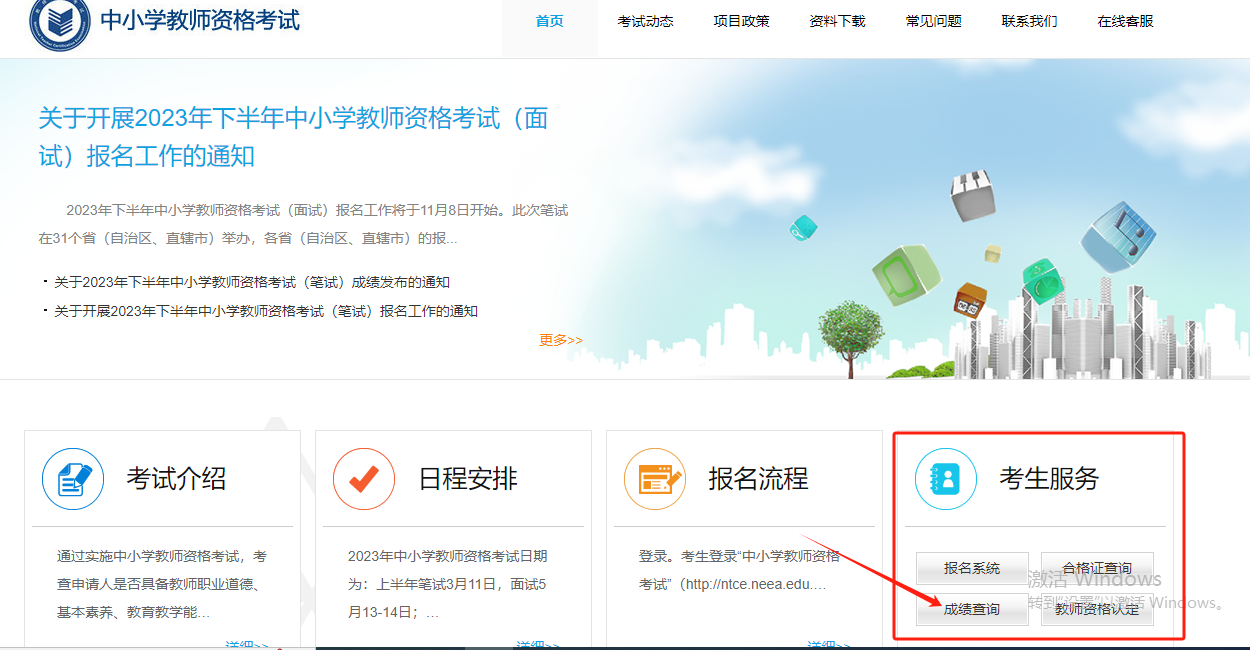The image size is (1250, 650).
Task: Switch to the 考试动态 tab
Action: [x=646, y=20]
